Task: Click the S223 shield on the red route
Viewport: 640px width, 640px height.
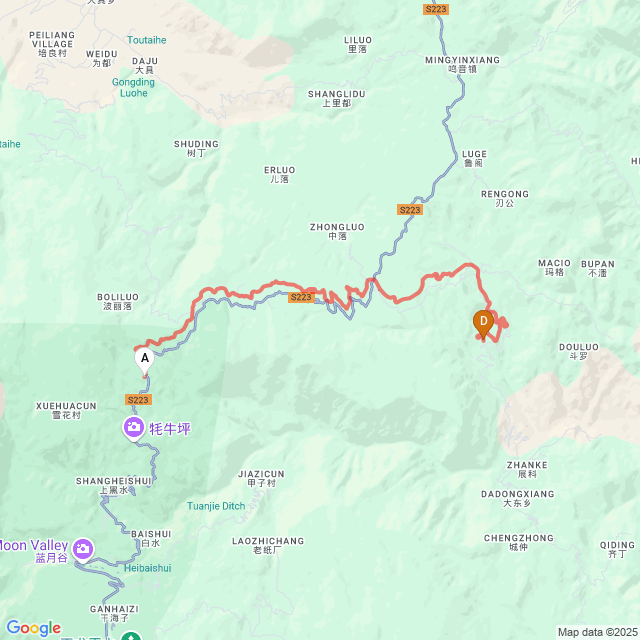Action: point(301,297)
